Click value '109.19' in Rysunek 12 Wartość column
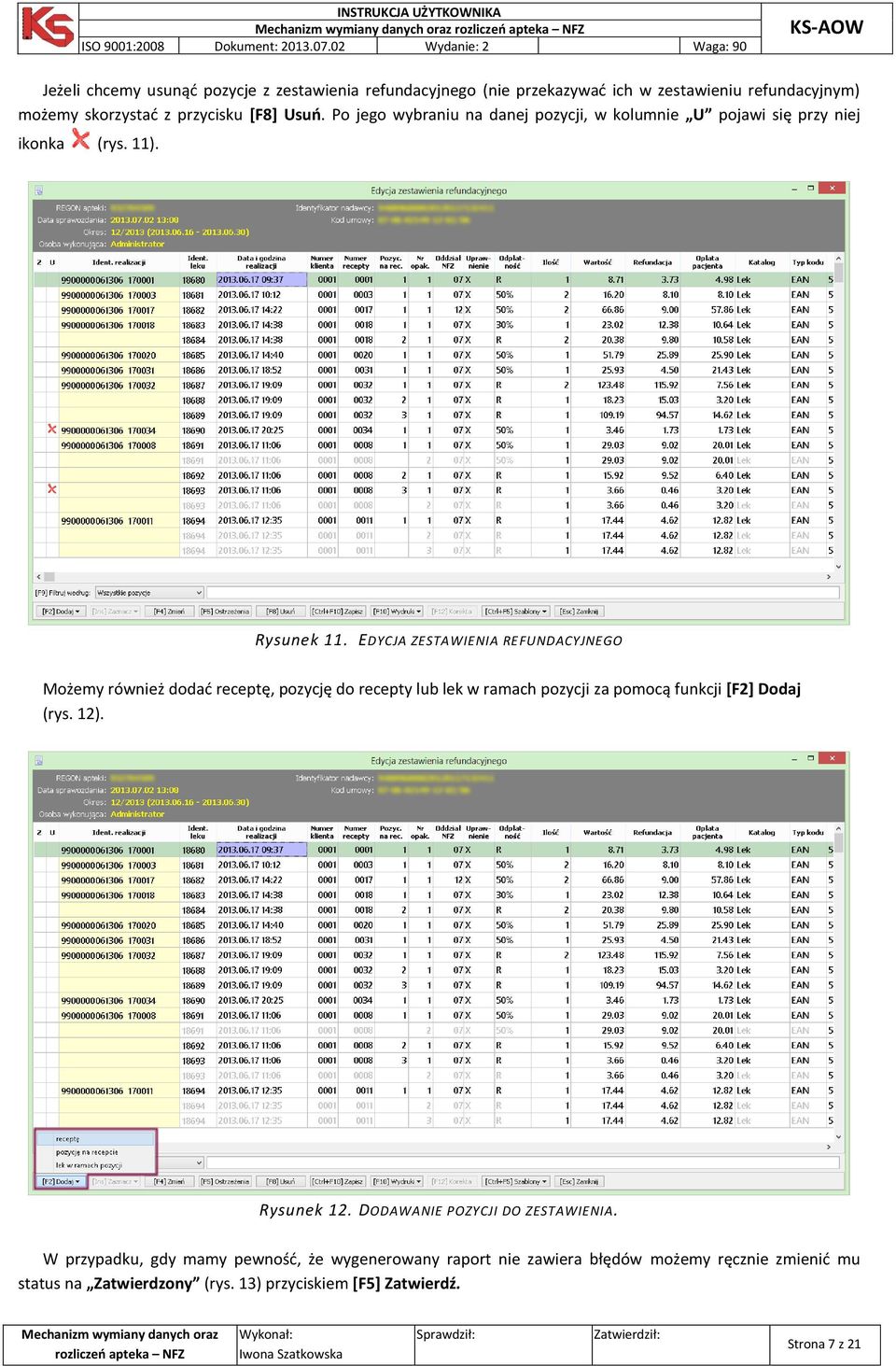 (612, 985)
